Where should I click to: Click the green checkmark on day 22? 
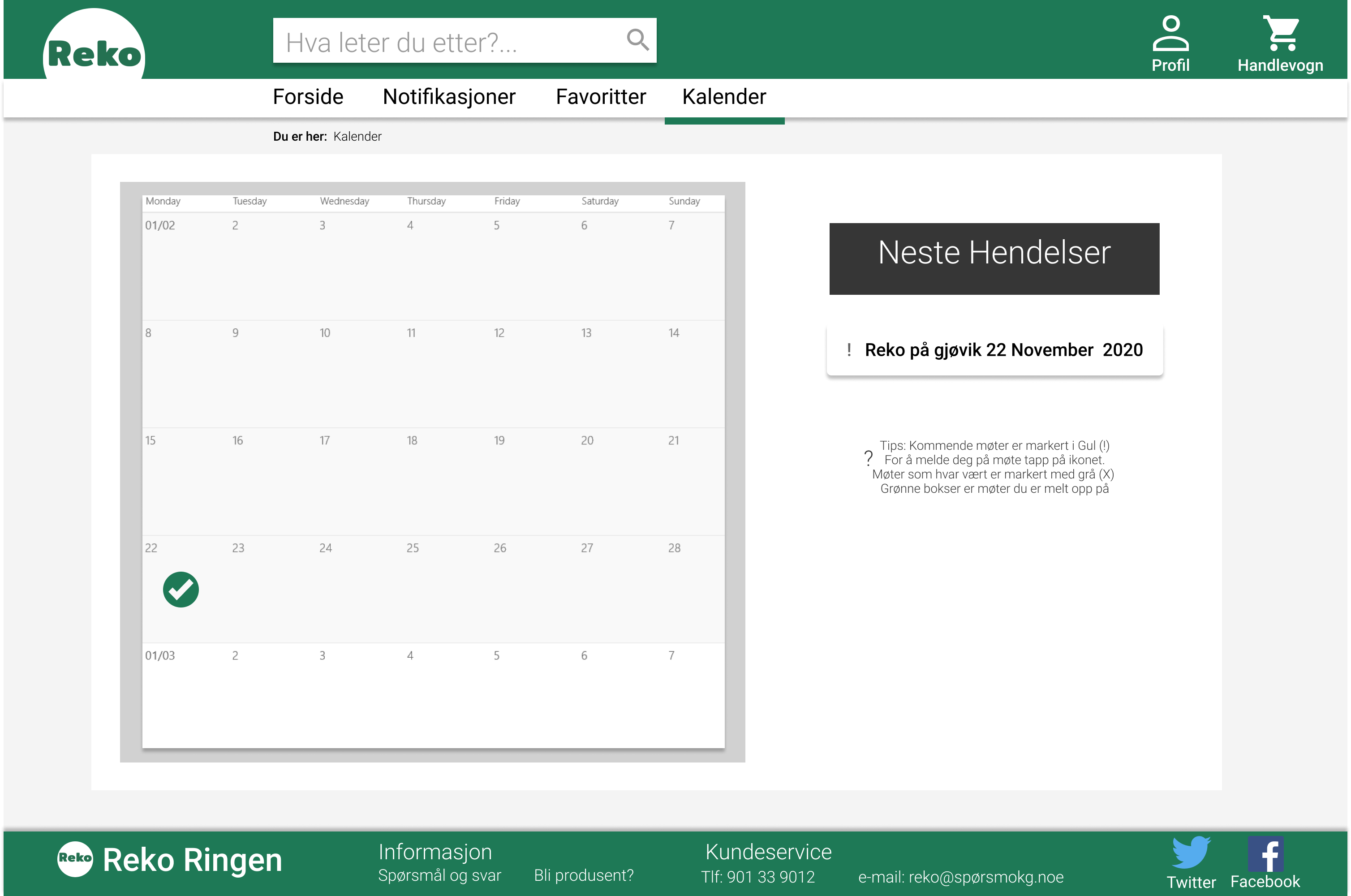(181, 589)
